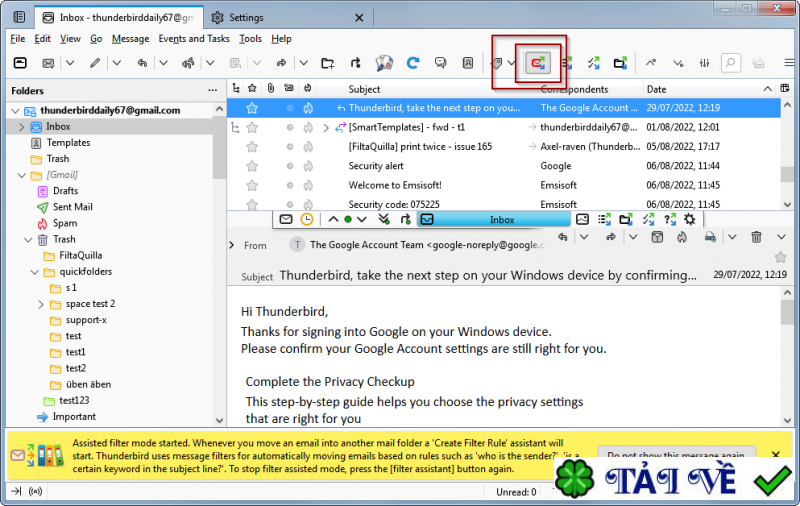Click the Inbox QuickFolders tab button
The image size is (800, 506).
click(x=494, y=219)
